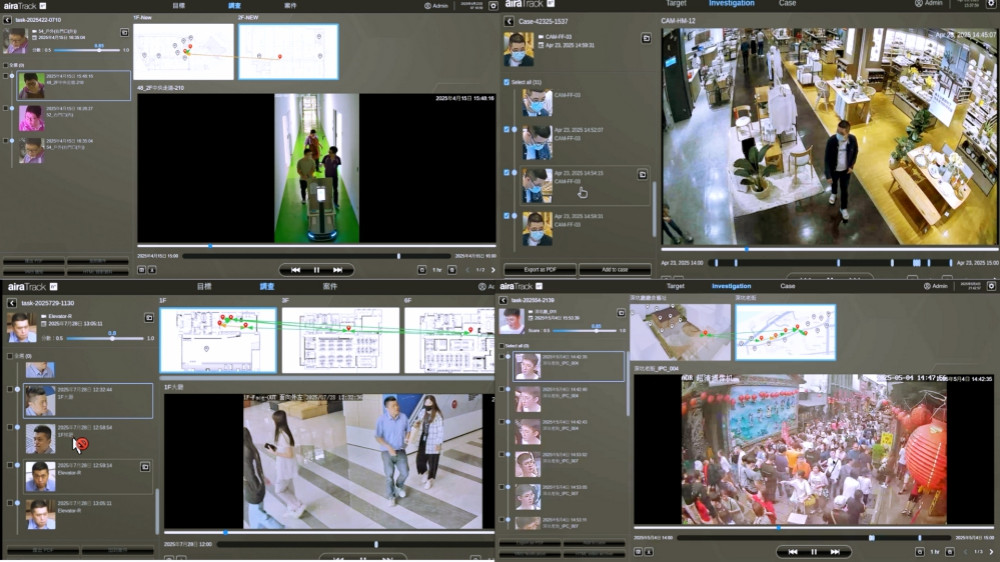
Task: Pause playback in the green corridor video
Action: click(316, 270)
